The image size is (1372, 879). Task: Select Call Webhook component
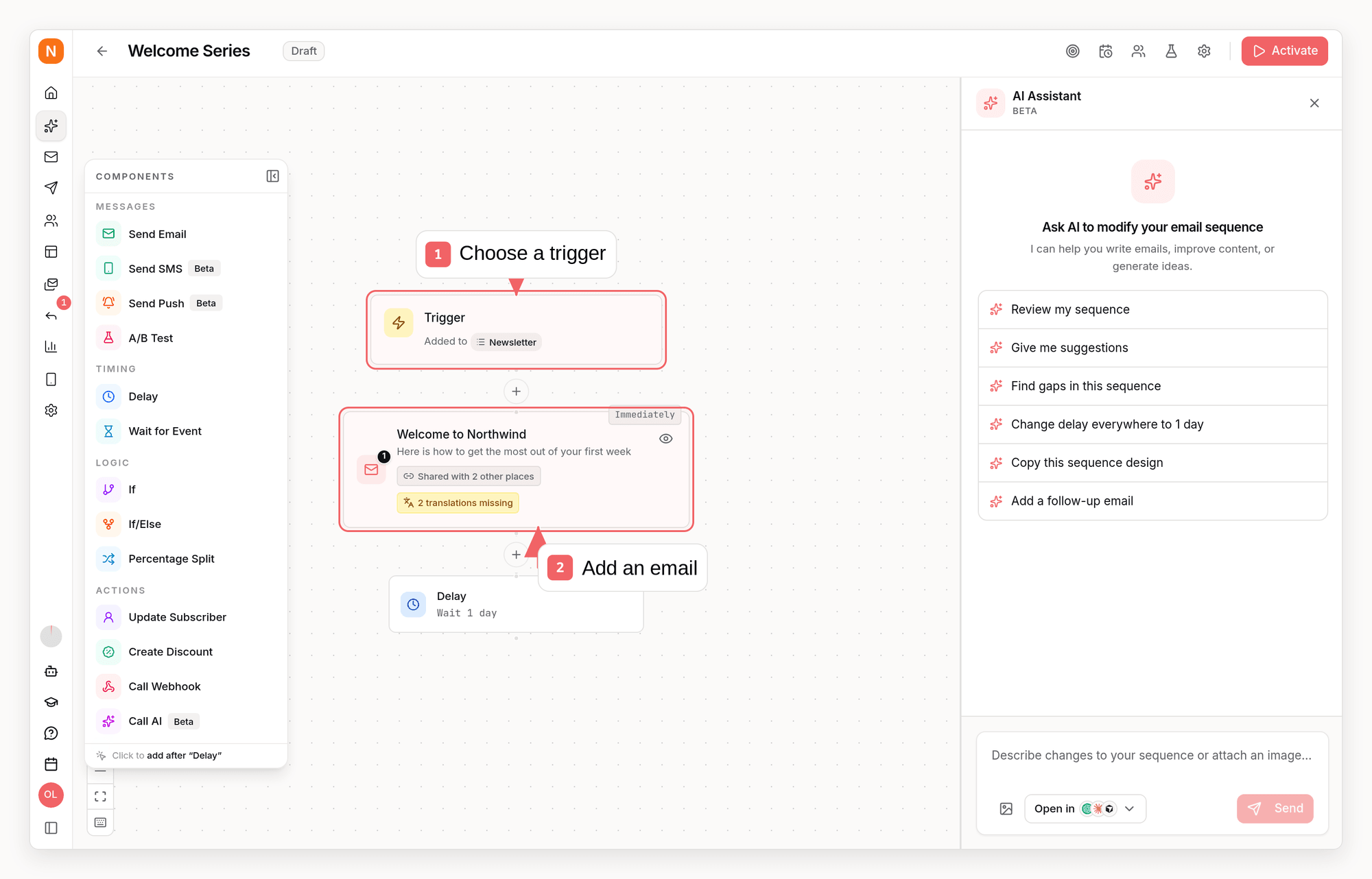[x=187, y=686]
